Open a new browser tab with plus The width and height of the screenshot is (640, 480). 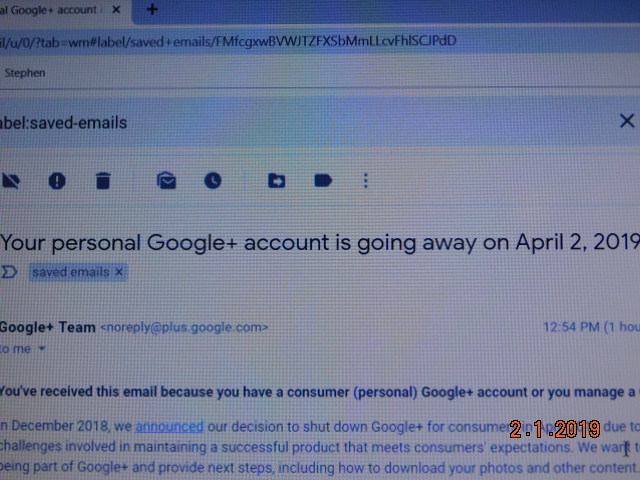tap(152, 9)
